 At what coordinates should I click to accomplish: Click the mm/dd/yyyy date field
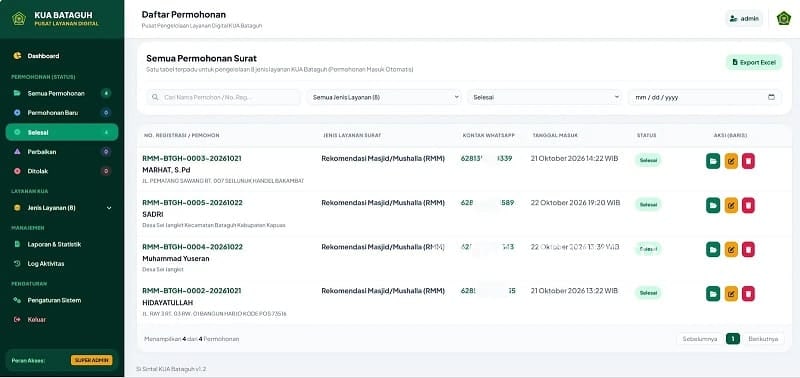[x=705, y=97]
